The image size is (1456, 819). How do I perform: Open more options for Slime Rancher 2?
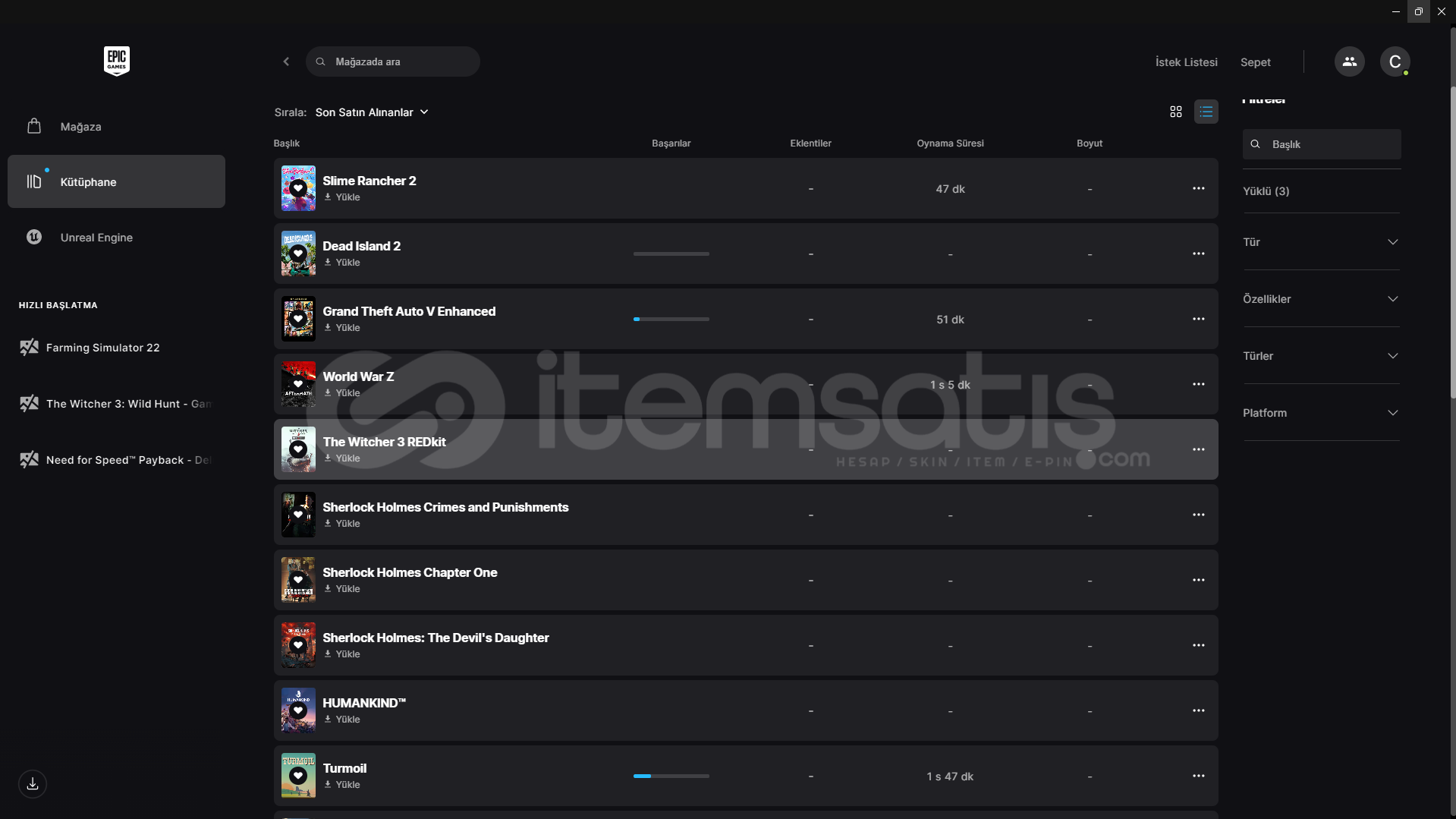tap(1199, 188)
